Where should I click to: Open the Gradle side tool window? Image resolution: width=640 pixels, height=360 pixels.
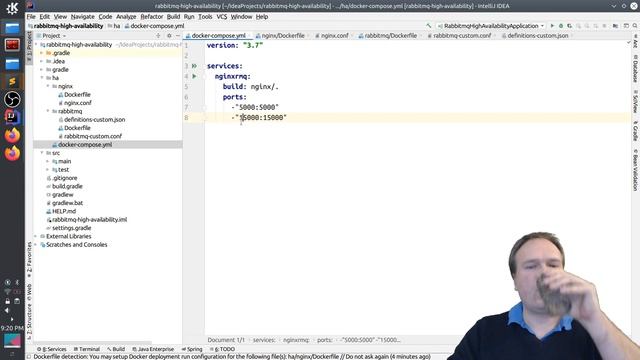pyautogui.click(x=635, y=131)
